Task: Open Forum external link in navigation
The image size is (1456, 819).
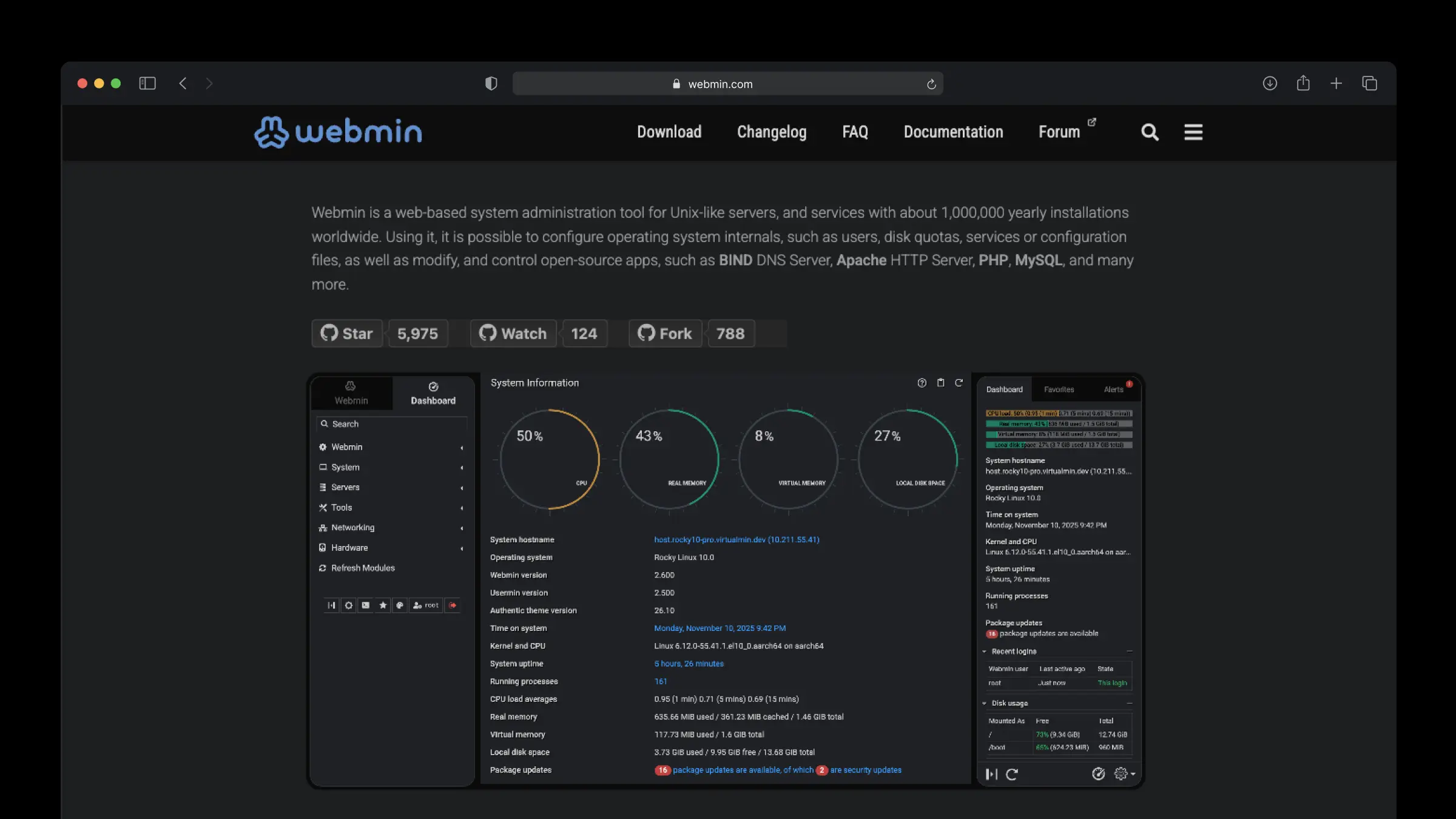Action: (x=1067, y=131)
